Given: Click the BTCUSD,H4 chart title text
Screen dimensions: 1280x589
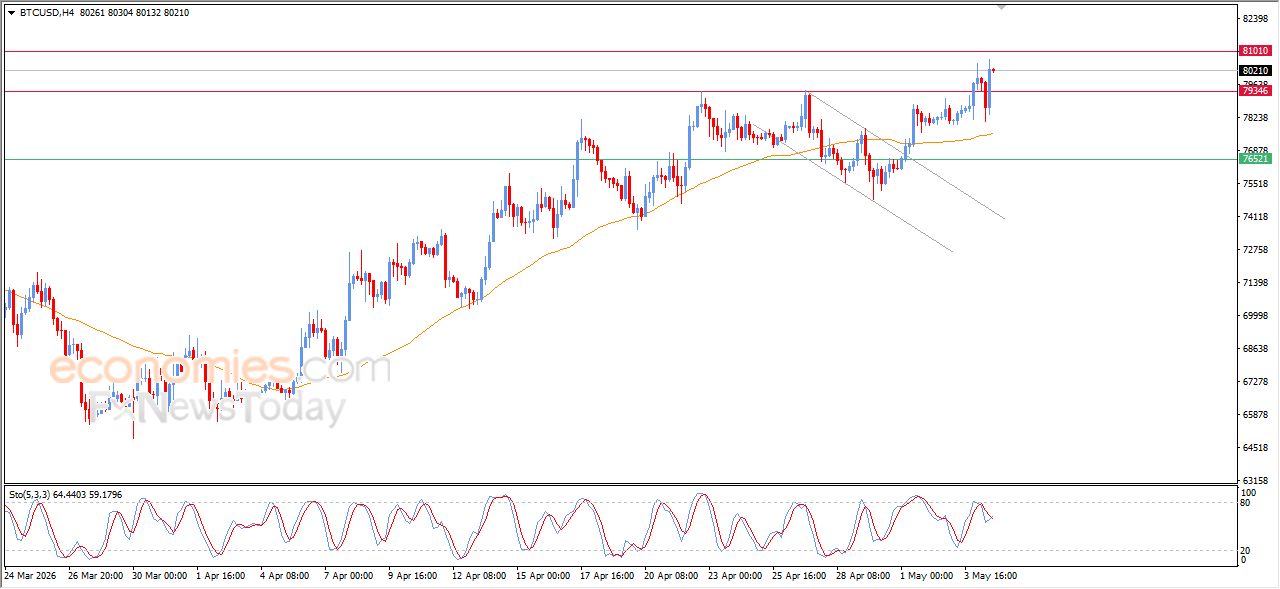Looking at the screenshot, I should (47, 13).
